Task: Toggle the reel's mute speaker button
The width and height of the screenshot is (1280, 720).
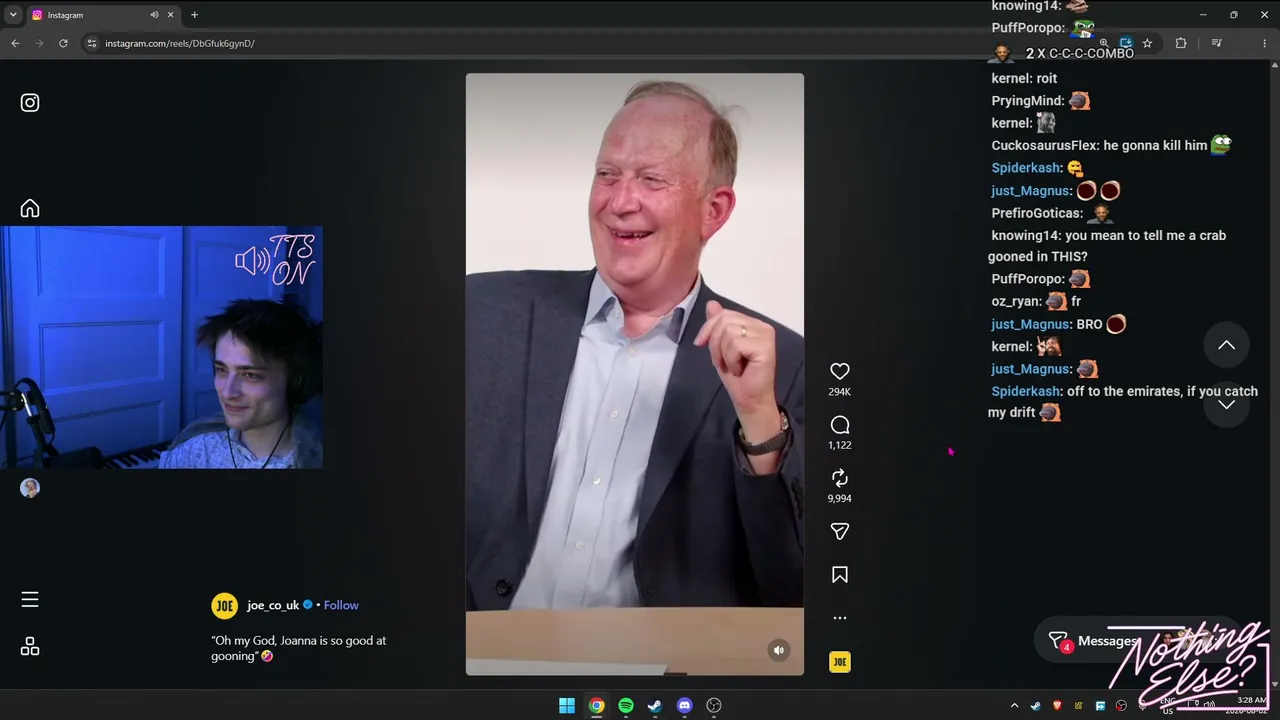Action: (x=779, y=650)
